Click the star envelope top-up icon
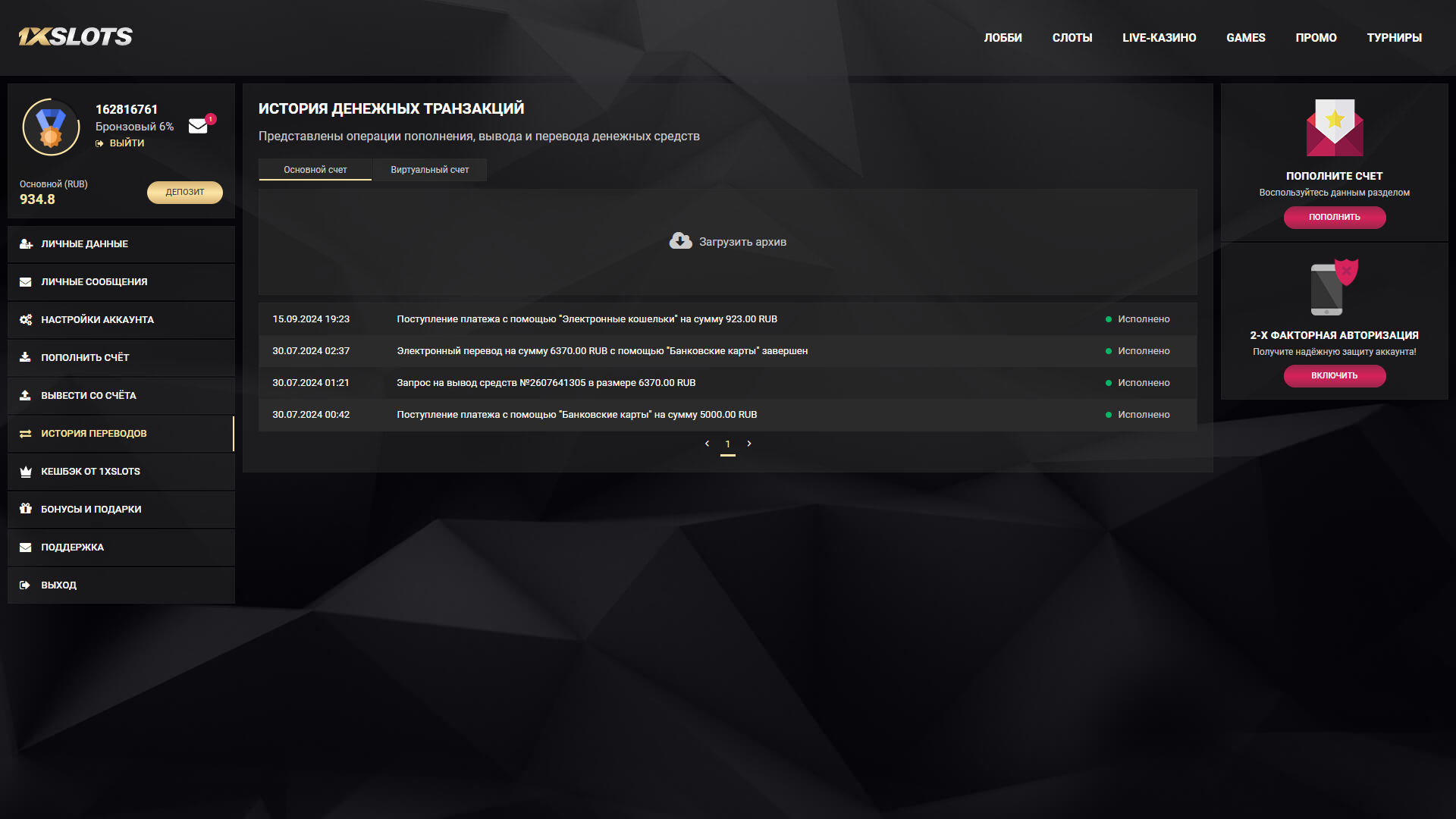1456x819 pixels. click(x=1334, y=127)
